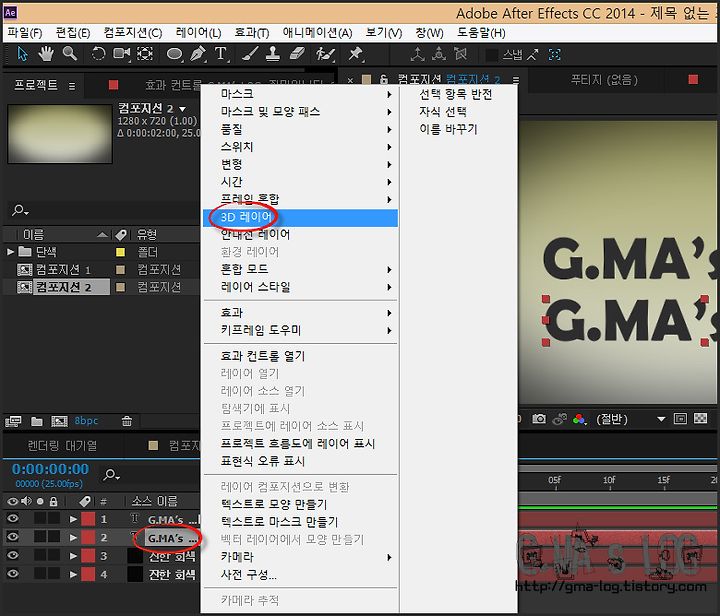The height and width of the screenshot is (616, 720).
Task: Click the tan label swatch of 컴포지션 1
Action: point(120,269)
